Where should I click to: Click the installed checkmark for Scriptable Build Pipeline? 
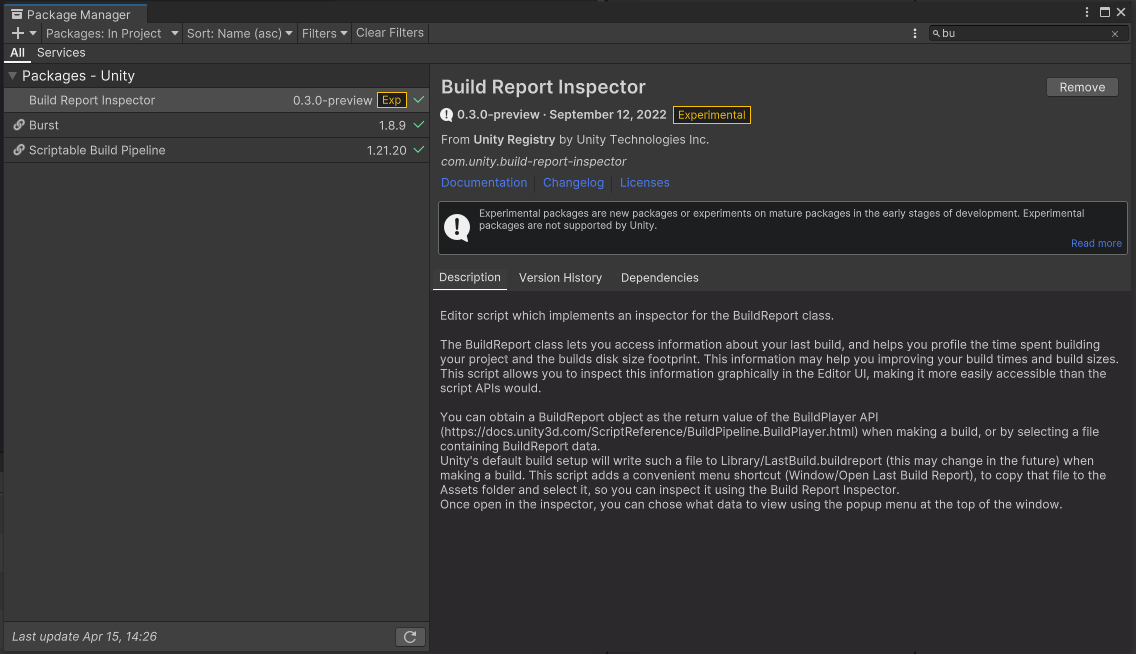[x=419, y=149]
